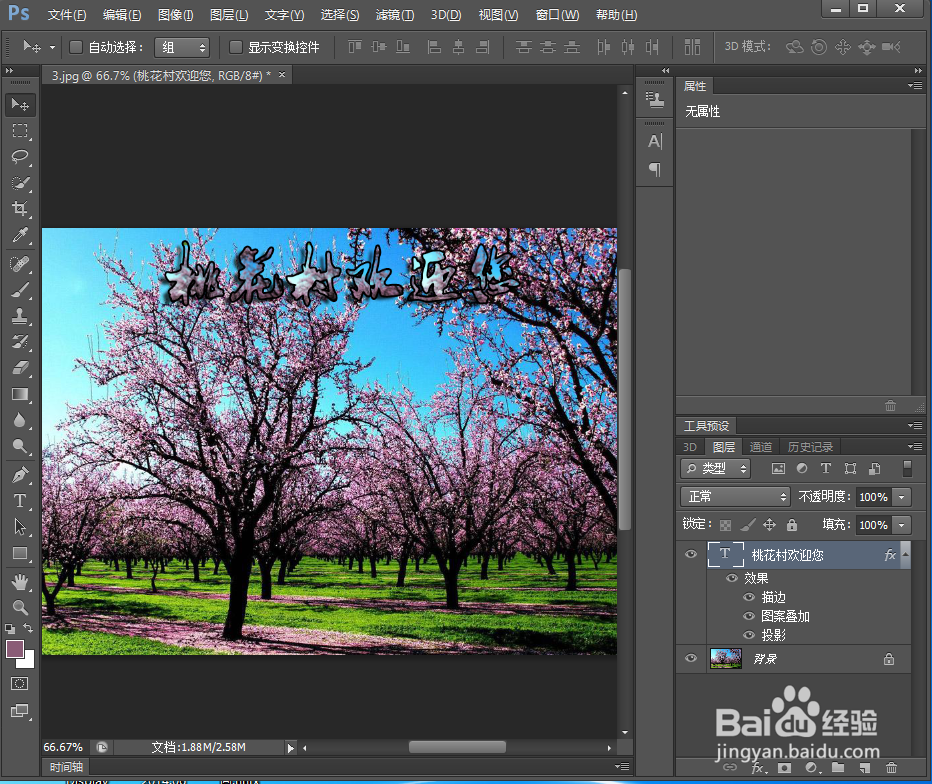This screenshot has width=932, height=784.
Task: Select the Blur tool
Action: pyautogui.click(x=20, y=420)
